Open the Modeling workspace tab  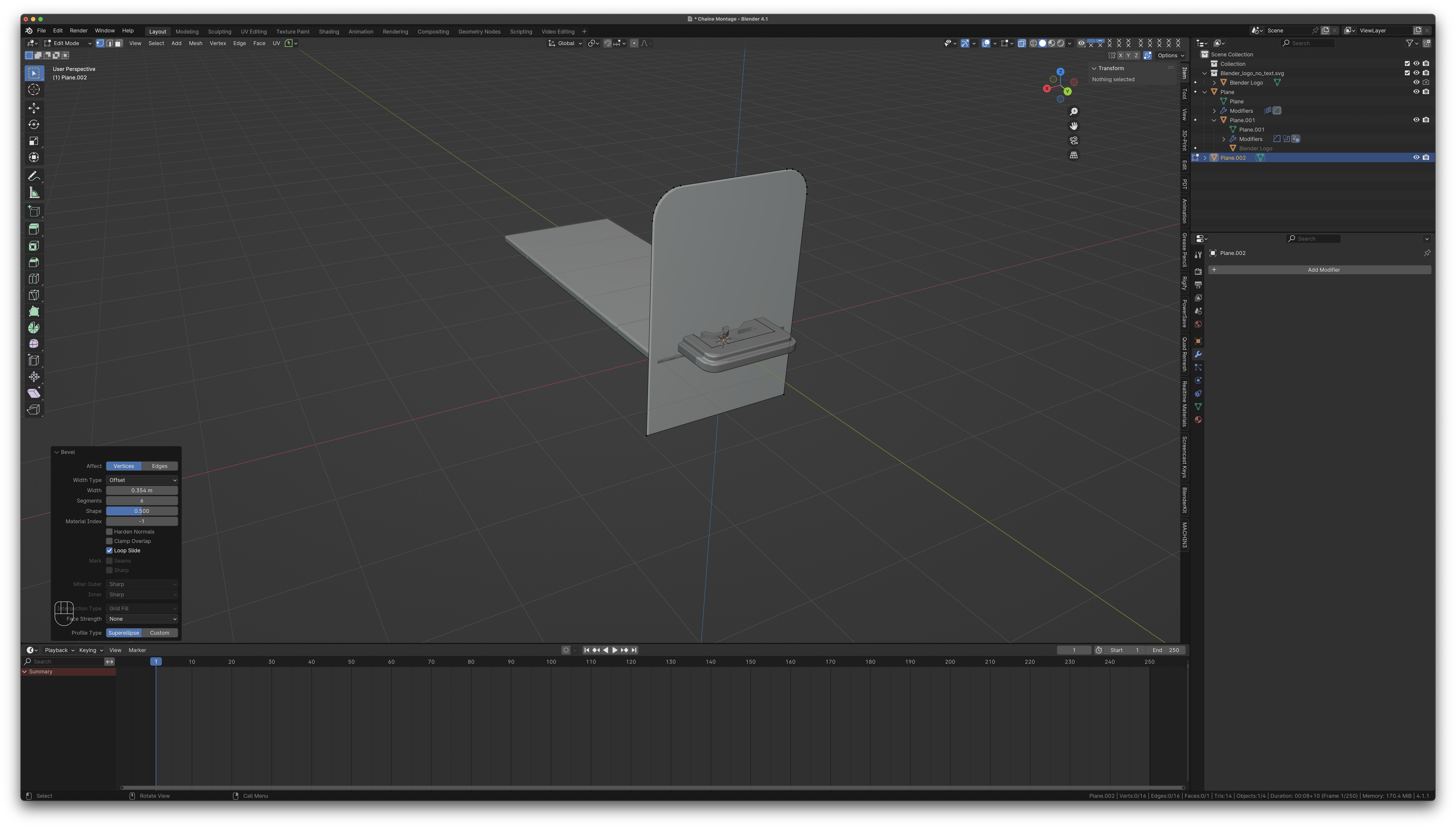[187, 32]
